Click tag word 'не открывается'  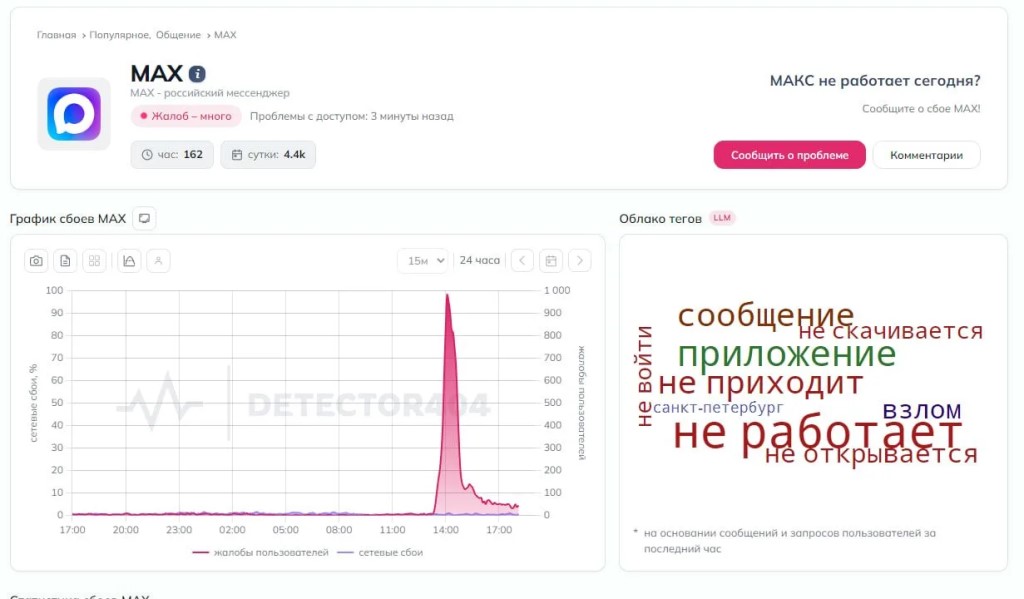tap(871, 453)
